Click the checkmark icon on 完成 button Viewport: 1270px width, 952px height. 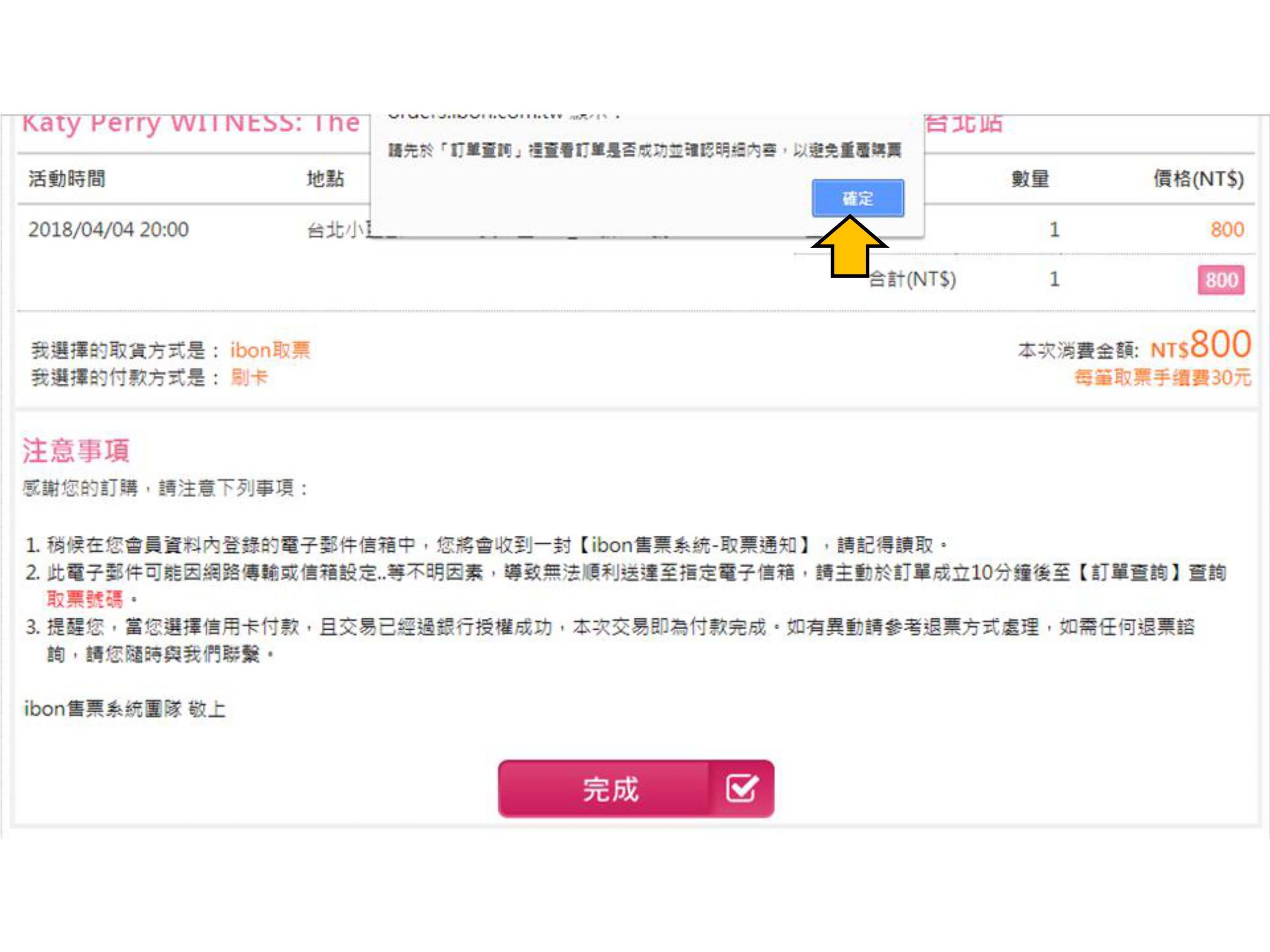[742, 788]
